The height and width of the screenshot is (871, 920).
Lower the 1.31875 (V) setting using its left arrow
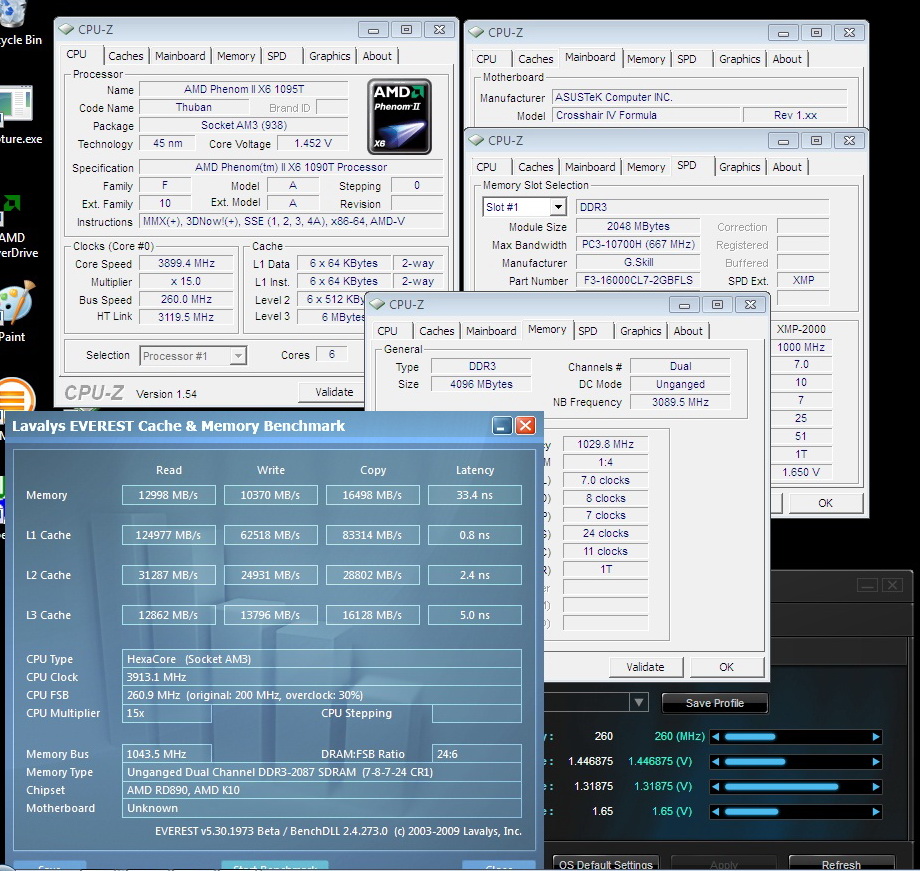pos(715,786)
